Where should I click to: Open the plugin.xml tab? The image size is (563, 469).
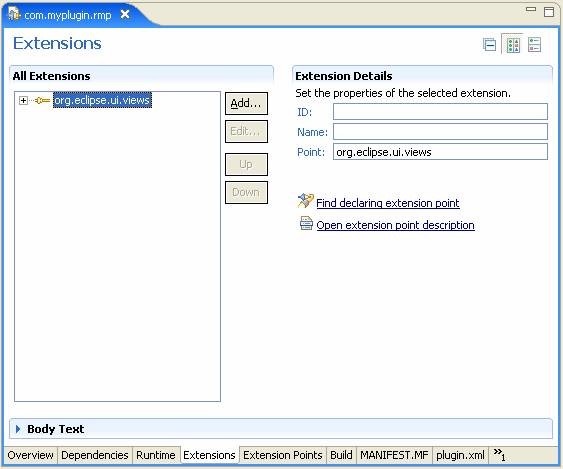pyautogui.click(x=460, y=455)
